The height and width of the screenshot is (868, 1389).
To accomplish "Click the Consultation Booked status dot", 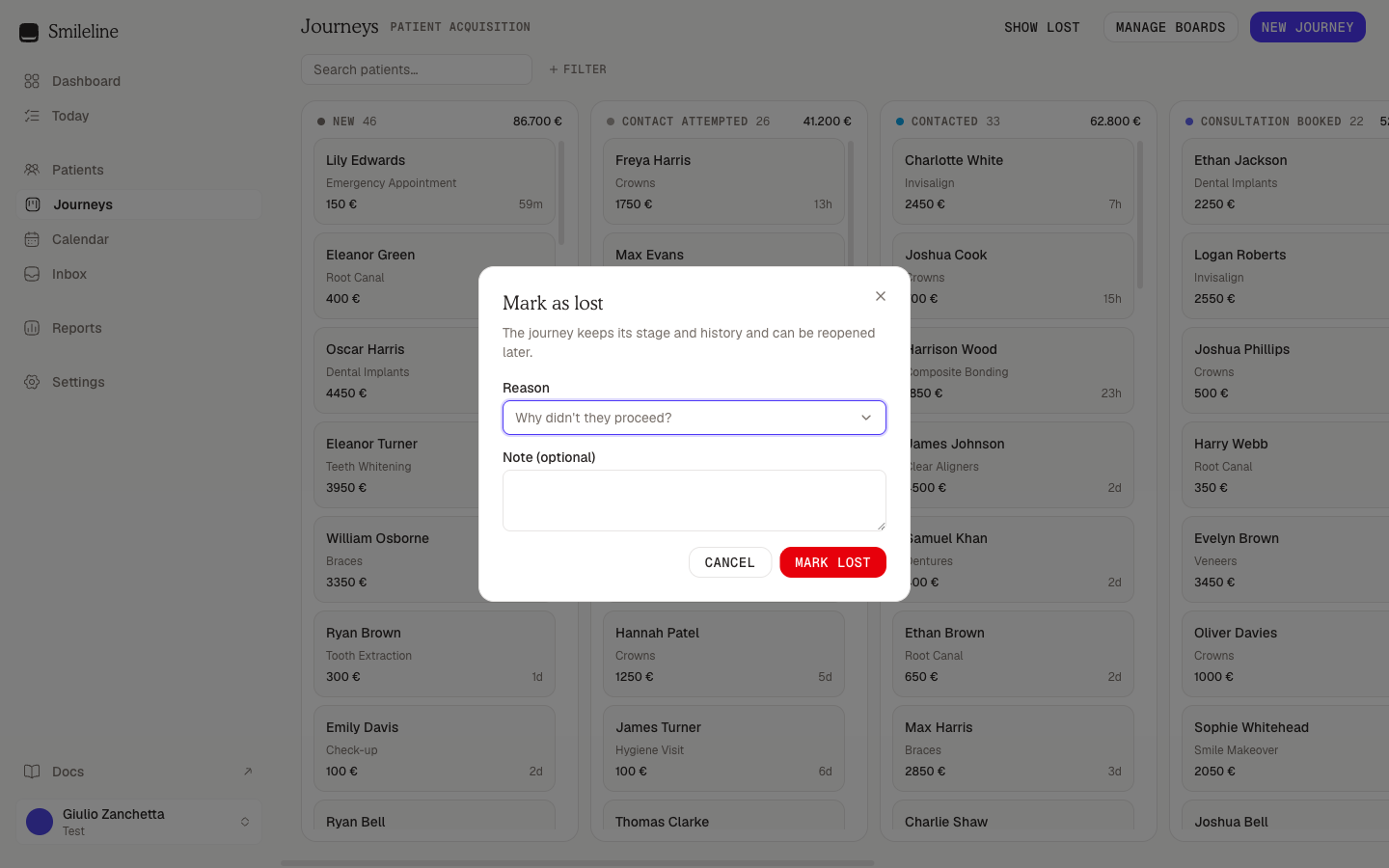I will tap(1189, 122).
